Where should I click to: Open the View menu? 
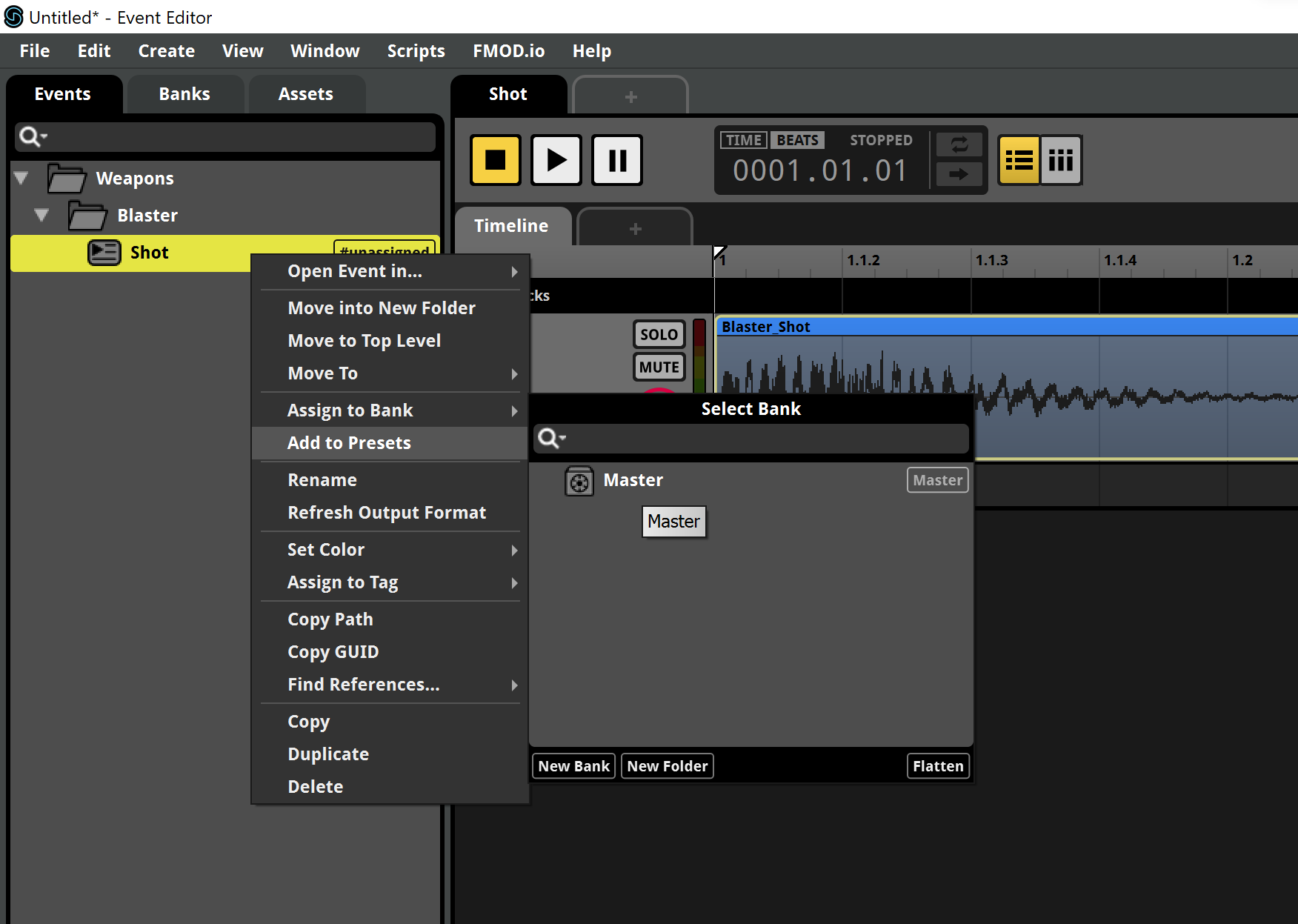coord(243,51)
